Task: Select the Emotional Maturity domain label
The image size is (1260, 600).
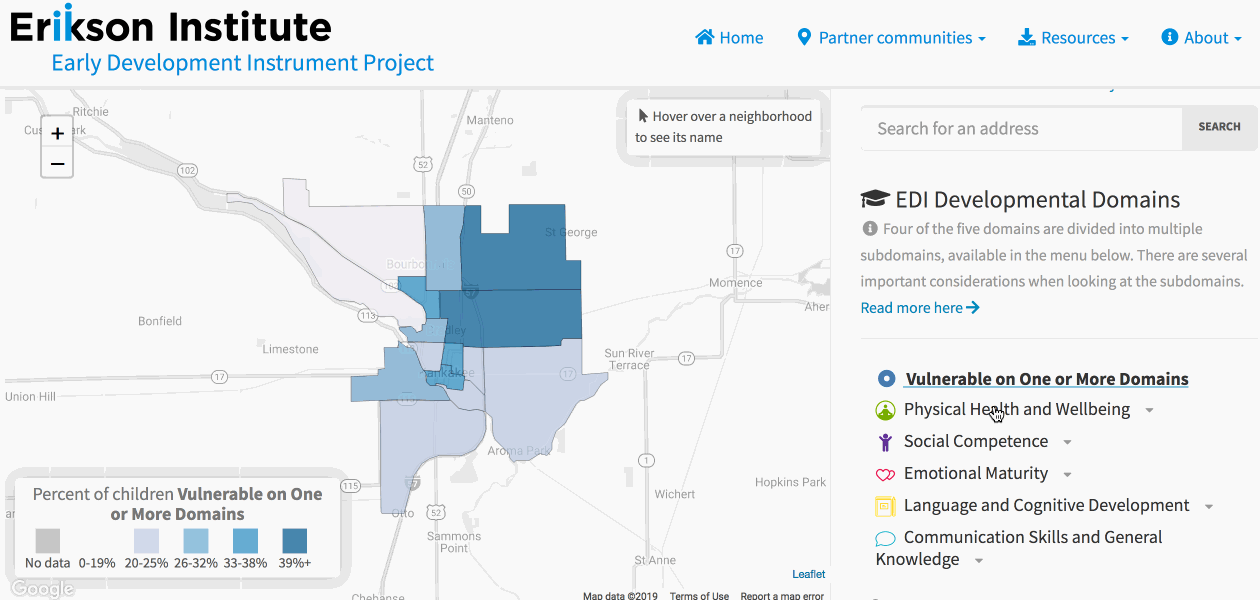Action: coord(976,473)
